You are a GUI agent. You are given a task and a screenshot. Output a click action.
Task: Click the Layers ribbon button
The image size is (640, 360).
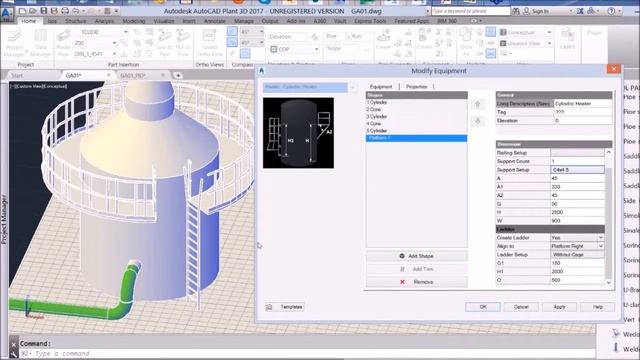tap(567, 40)
